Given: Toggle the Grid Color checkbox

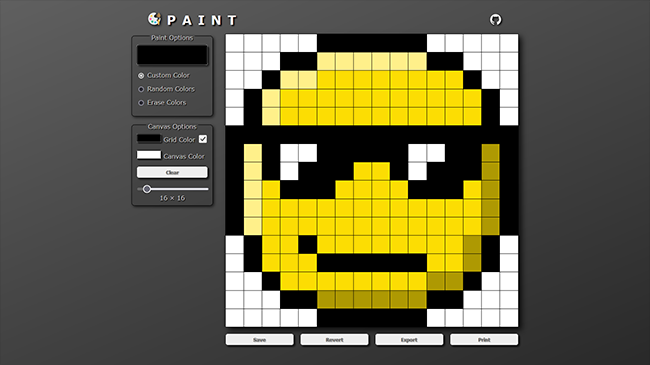Looking at the screenshot, I should pyautogui.click(x=203, y=139).
